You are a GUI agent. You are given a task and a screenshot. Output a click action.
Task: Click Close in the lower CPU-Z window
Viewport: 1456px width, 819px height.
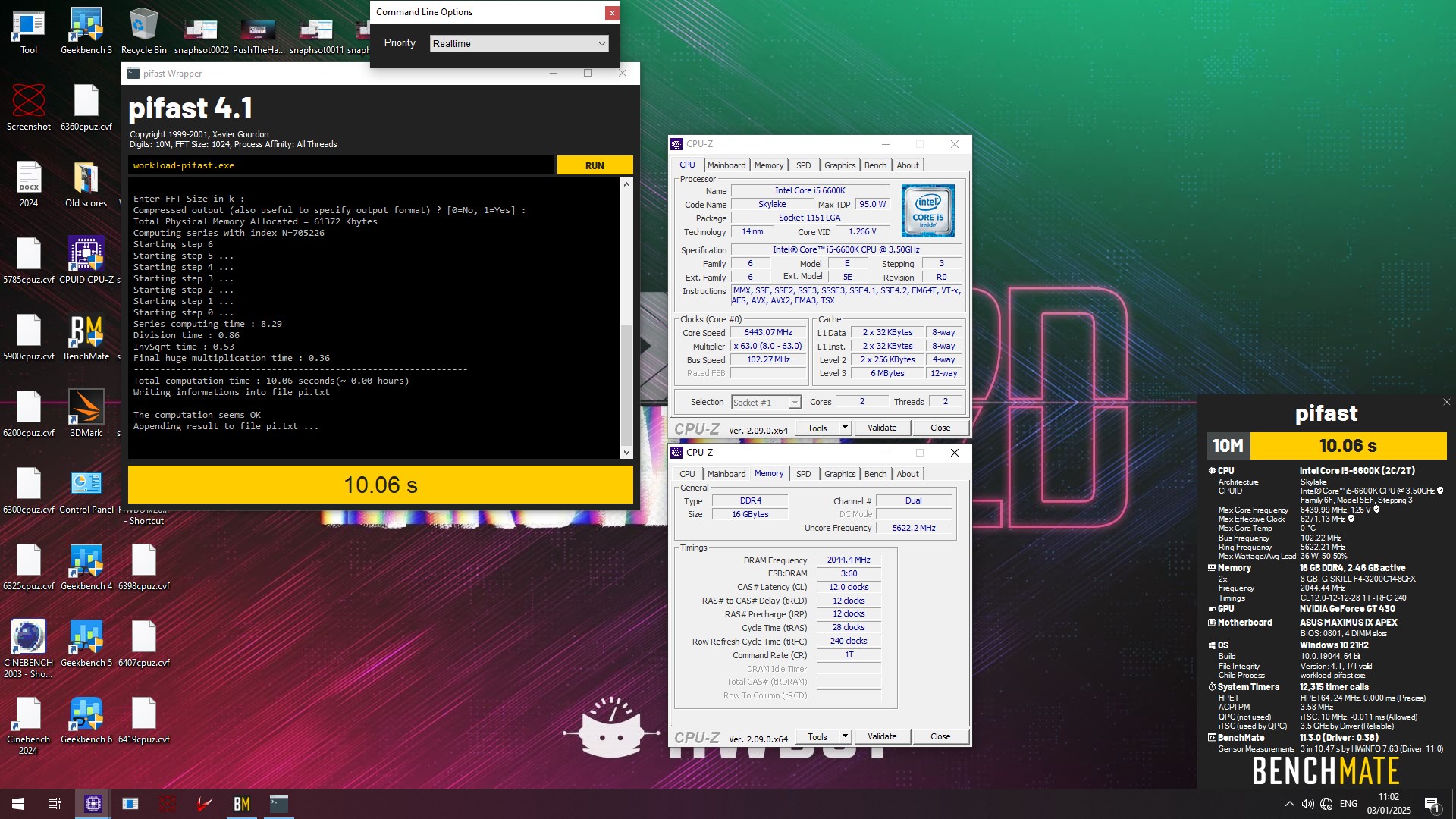click(940, 736)
